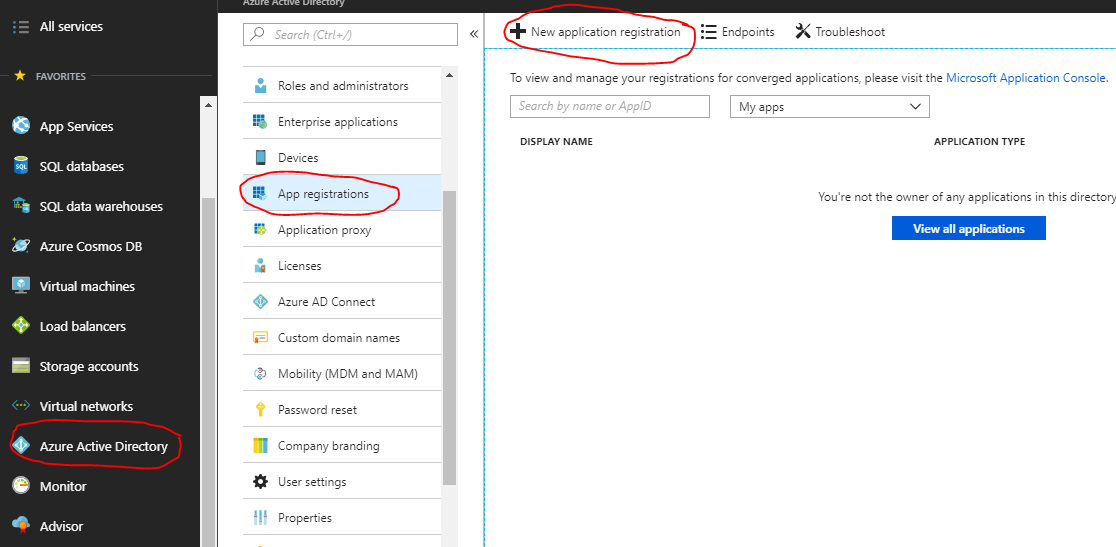Click the Storage accounts icon

21,366
